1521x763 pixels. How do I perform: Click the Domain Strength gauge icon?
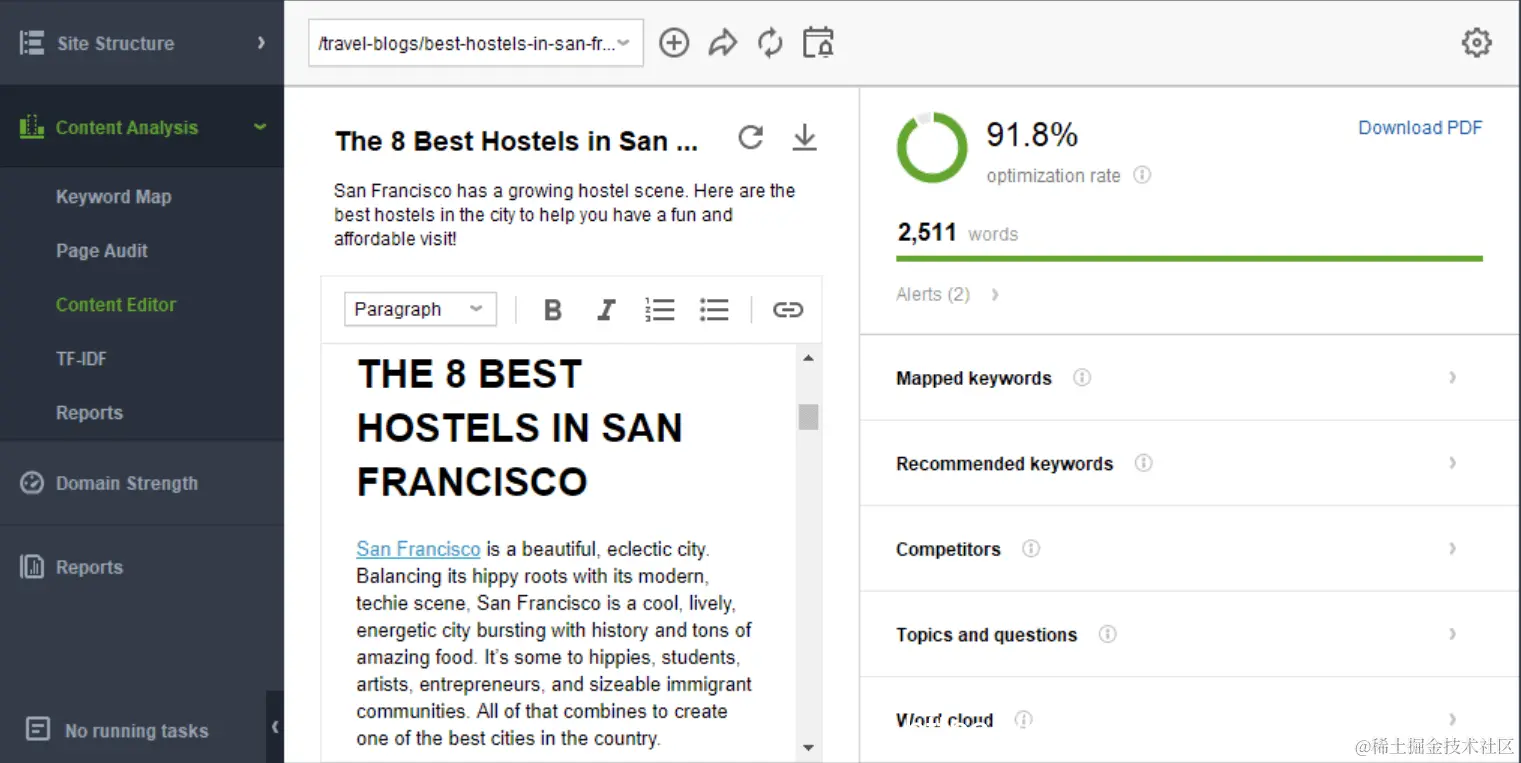click(32, 483)
